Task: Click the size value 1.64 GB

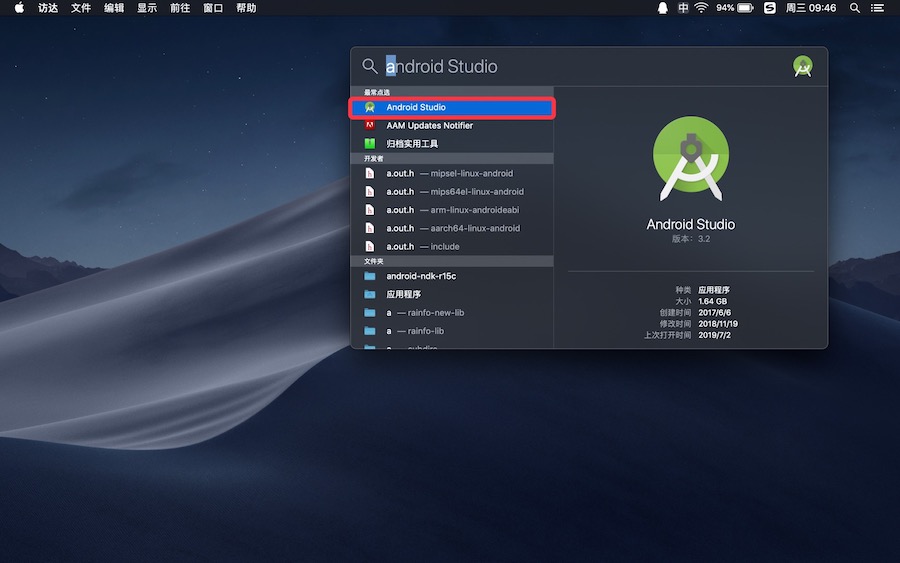Action: tap(712, 301)
